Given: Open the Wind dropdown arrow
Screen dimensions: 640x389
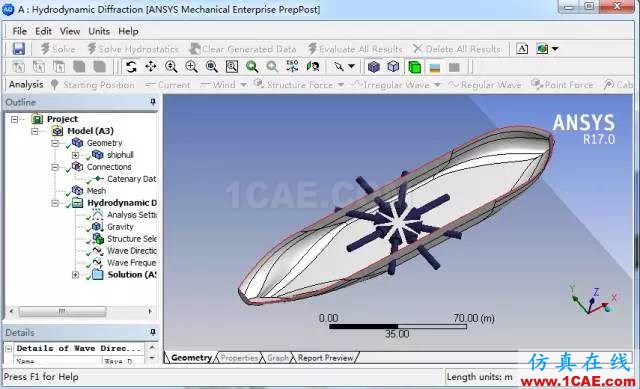Looking at the screenshot, I should (244, 85).
